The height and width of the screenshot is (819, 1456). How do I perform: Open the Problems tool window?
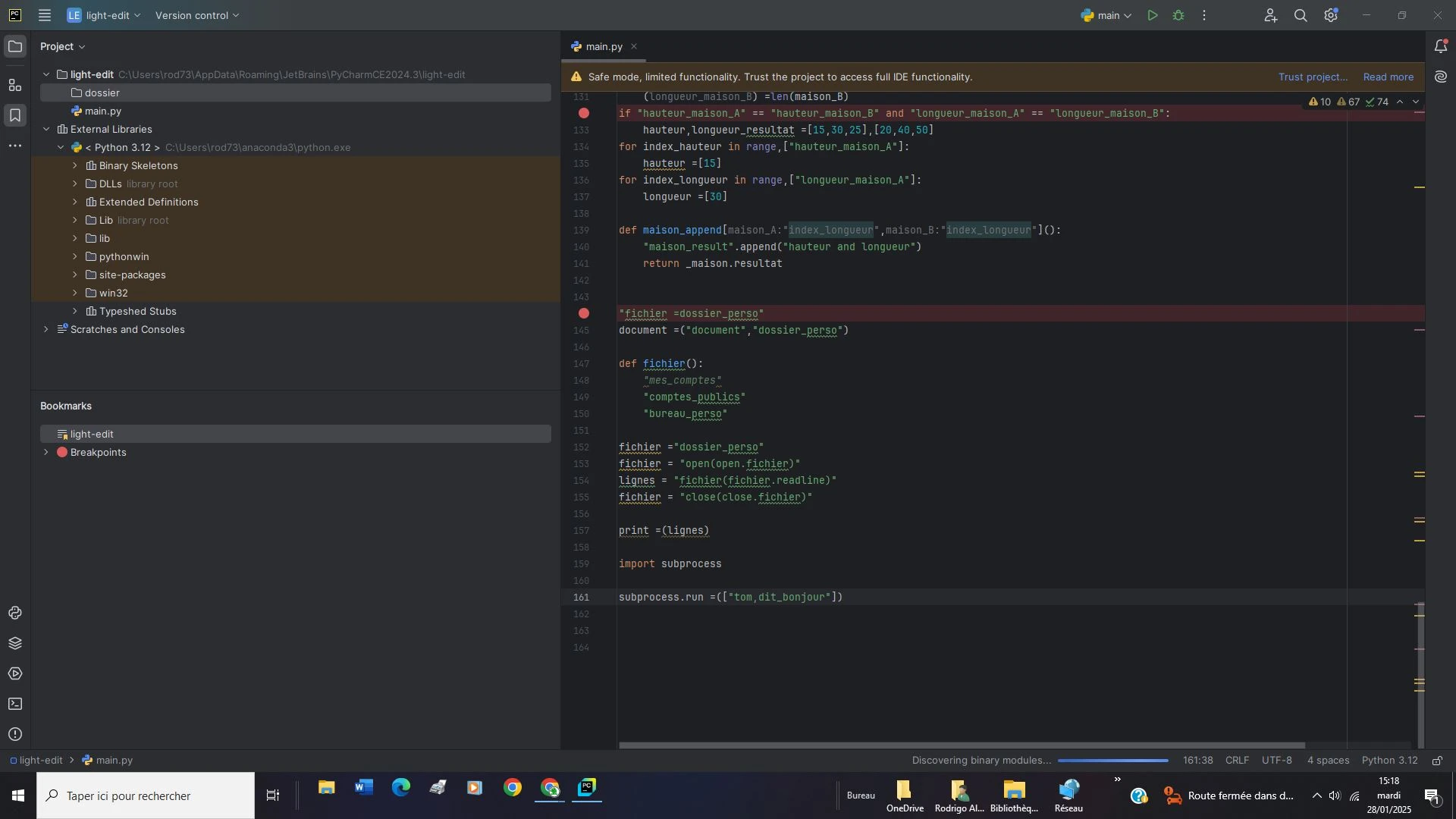pyautogui.click(x=14, y=734)
